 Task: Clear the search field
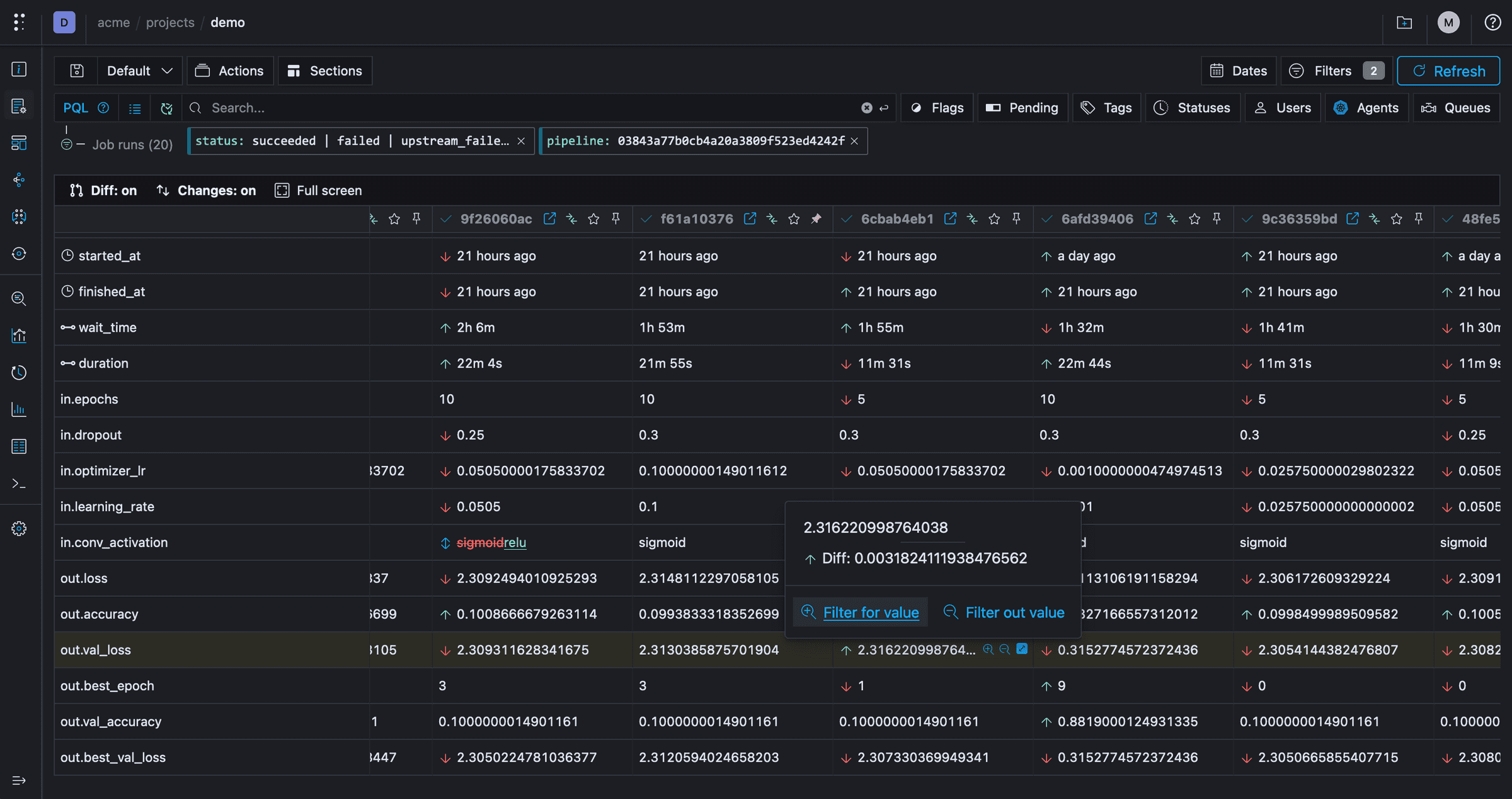click(x=867, y=108)
